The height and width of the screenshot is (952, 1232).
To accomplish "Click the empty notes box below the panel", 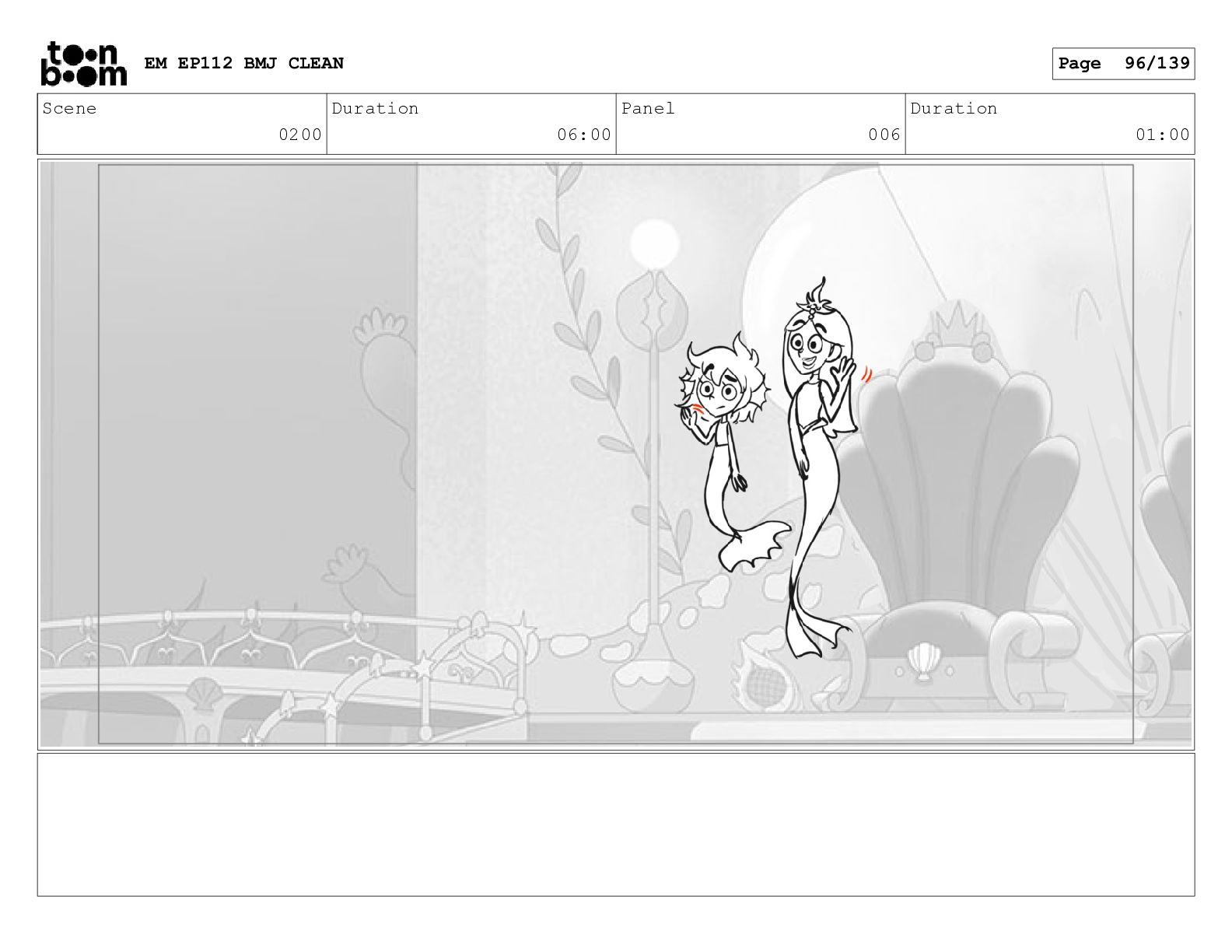I will tap(616, 824).
